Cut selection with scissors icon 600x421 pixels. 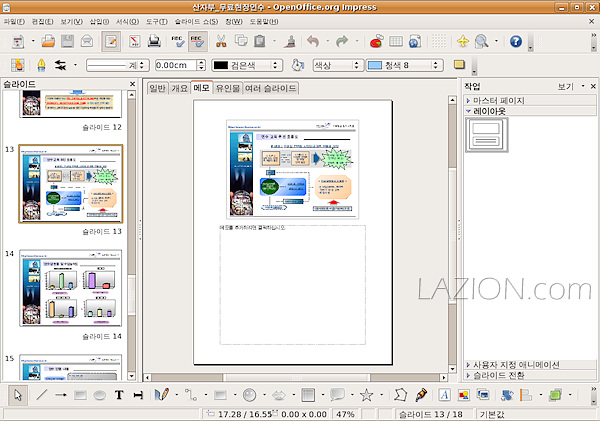[x=221, y=41]
